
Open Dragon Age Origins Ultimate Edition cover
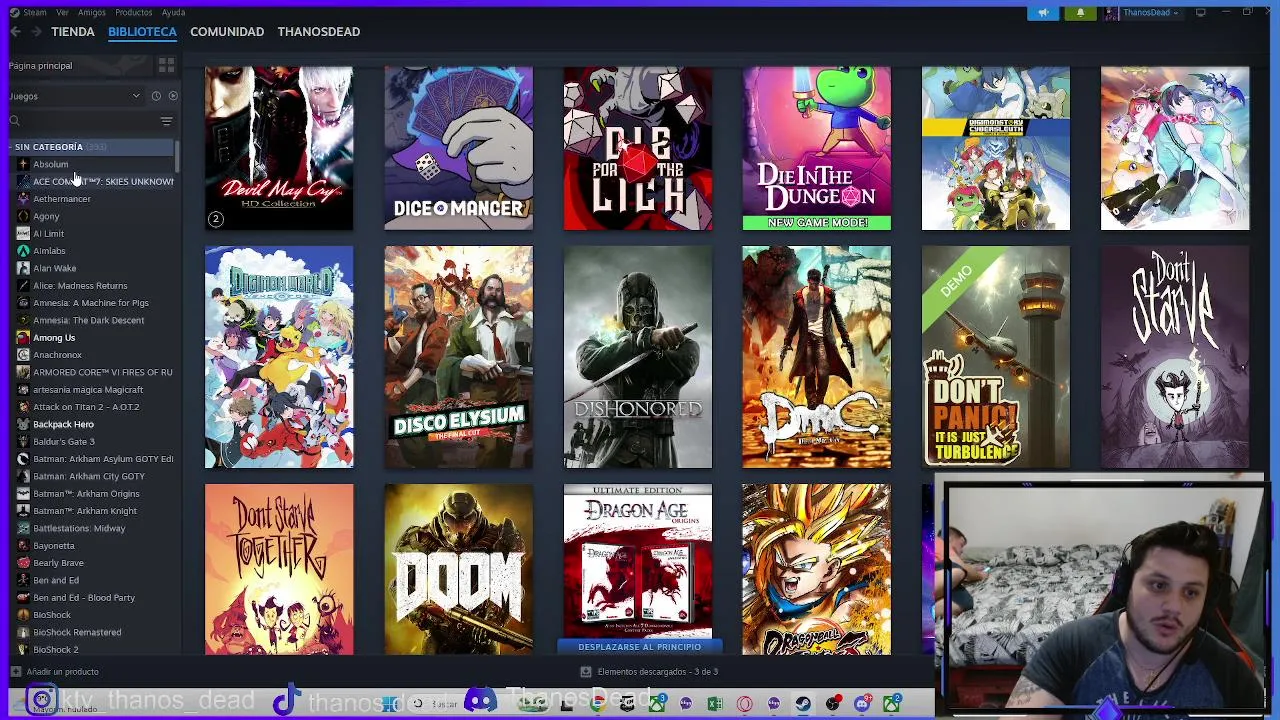pos(638,562)
